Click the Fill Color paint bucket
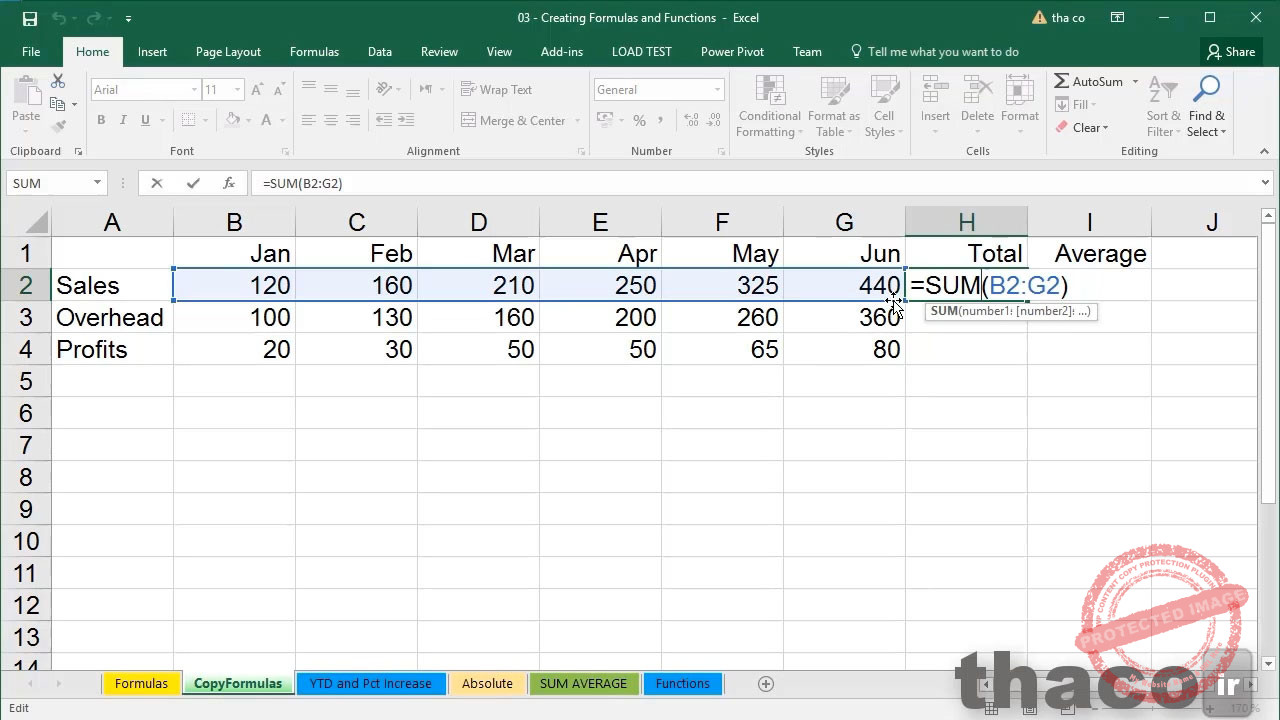The image size is (1280, 720). point(232,120)
